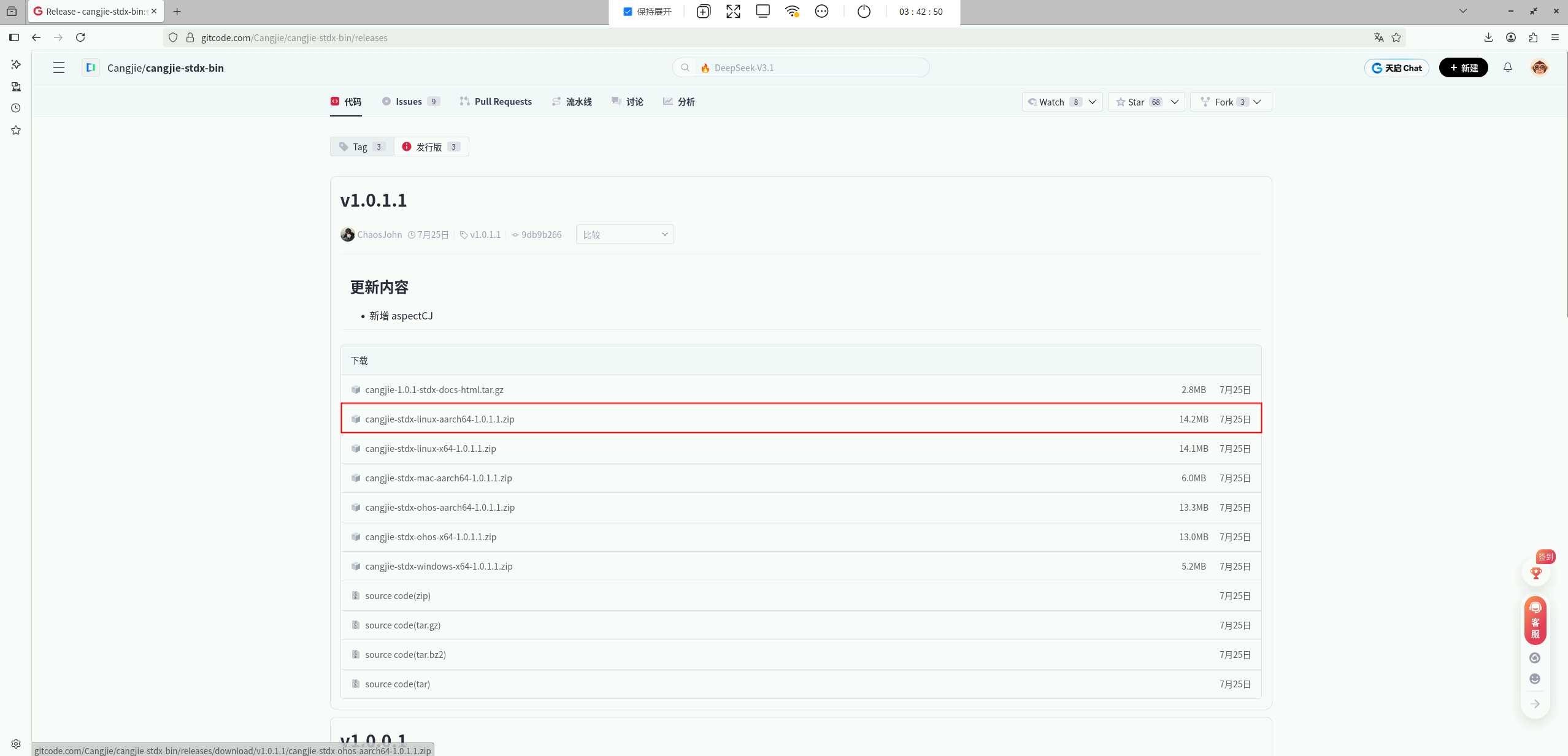Open the browser downloads icon
This screenshot has height=756, width=1568.
tap(1488, 37)
